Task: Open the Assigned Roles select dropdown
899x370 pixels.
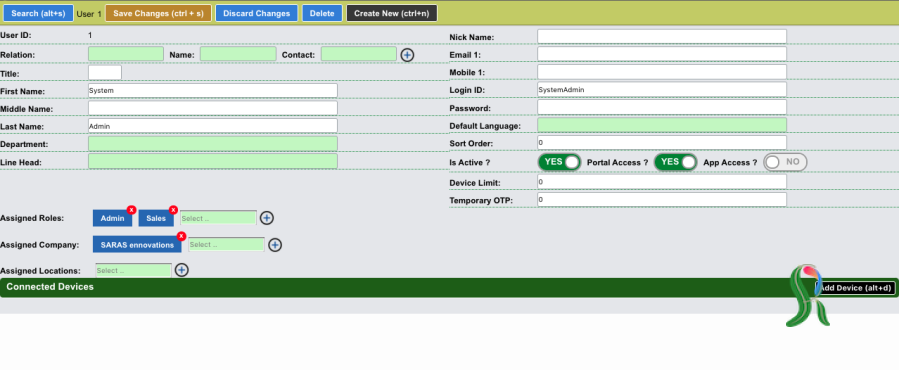Action: point(218,218)
